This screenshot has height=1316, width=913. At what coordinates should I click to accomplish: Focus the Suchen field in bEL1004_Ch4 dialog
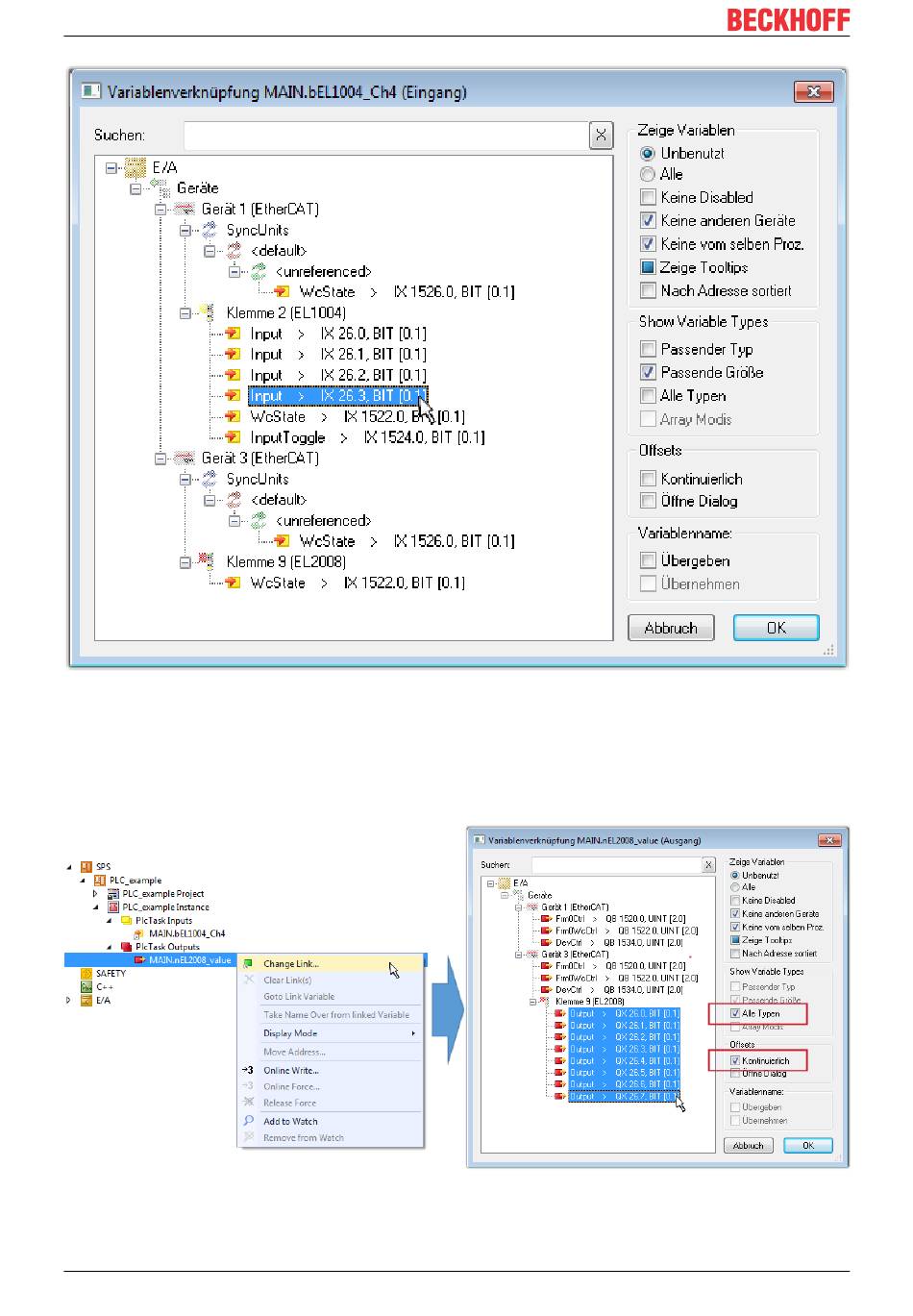(385, 136)
